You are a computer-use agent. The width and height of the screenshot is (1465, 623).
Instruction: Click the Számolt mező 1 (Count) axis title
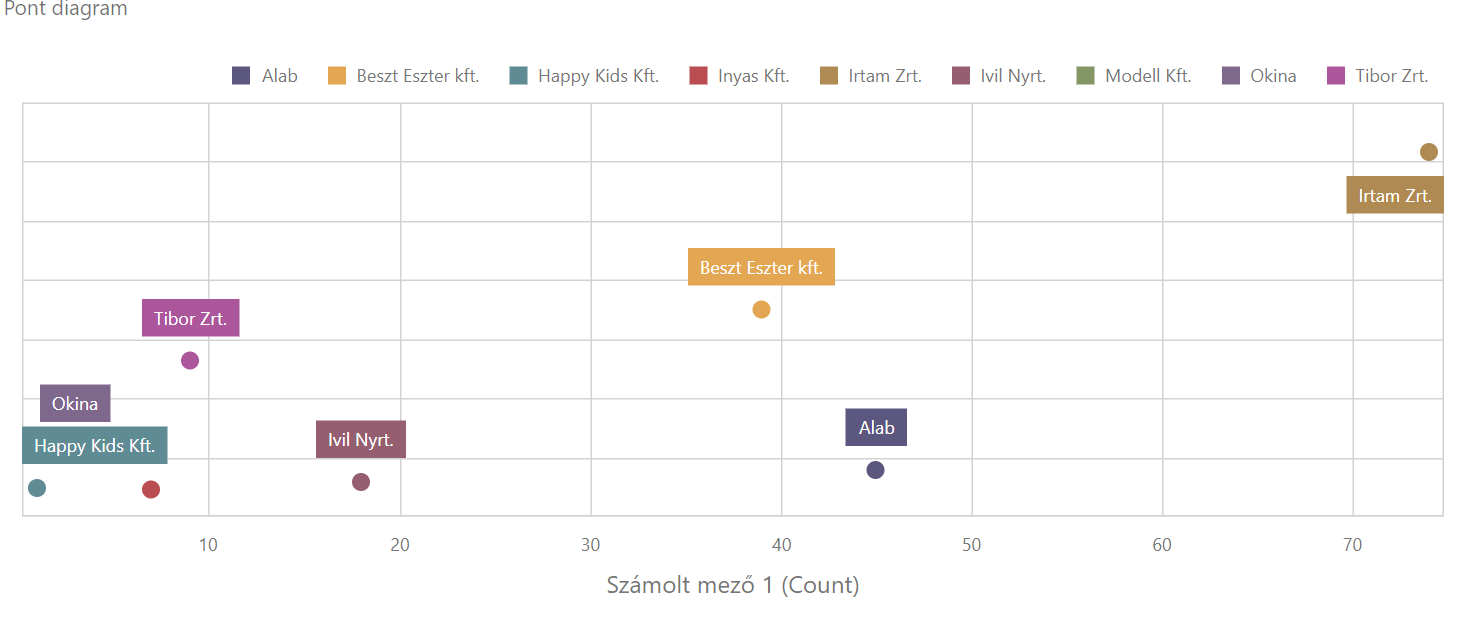(x=733, y=585)
